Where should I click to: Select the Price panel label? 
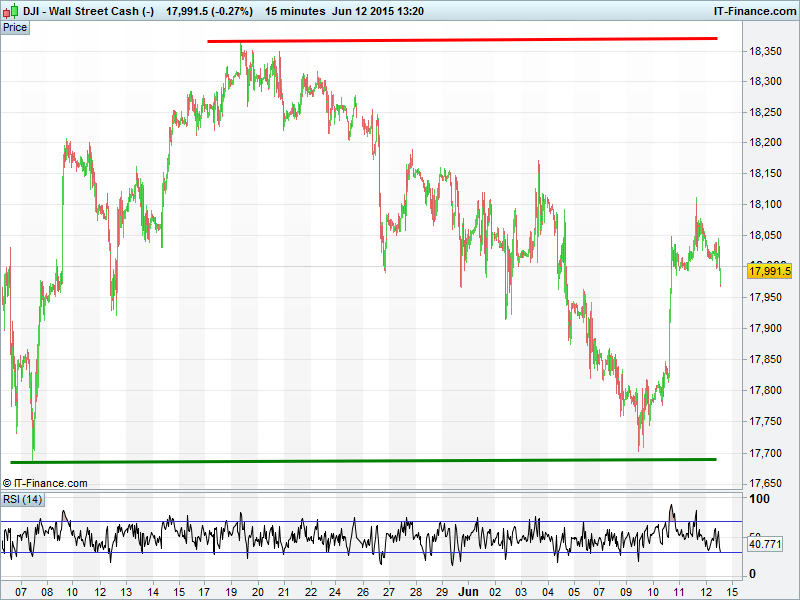tap(16, 28)
